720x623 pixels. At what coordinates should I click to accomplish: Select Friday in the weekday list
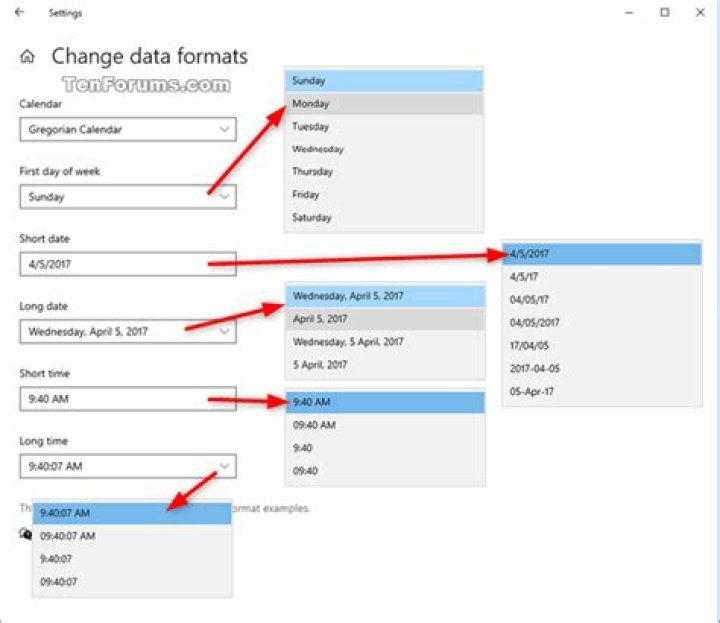click(x=384, y=195)
